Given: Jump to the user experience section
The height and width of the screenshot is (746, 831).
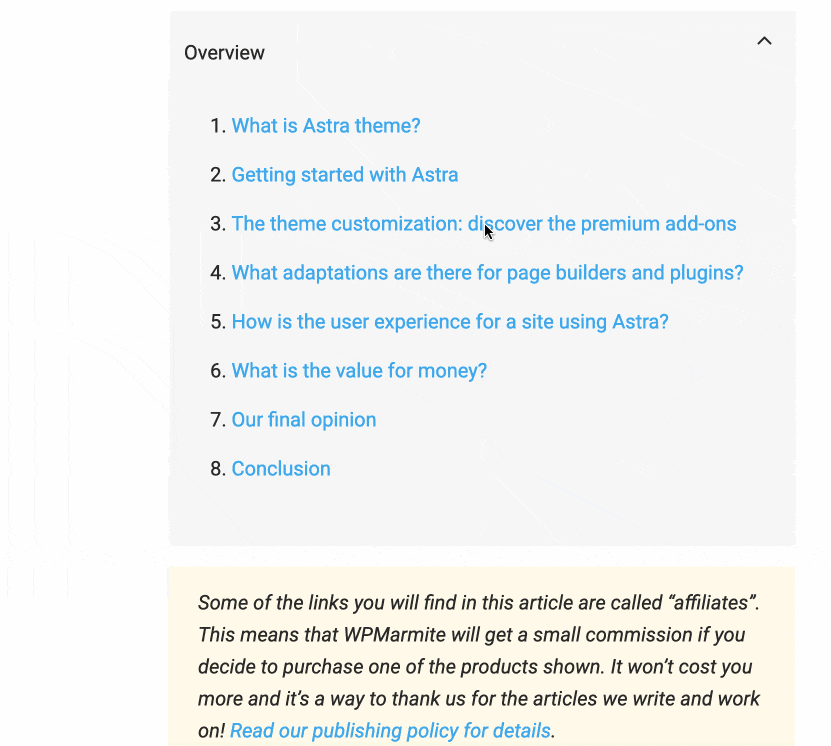Looking at the screenshot, I should tap(449, 321).
